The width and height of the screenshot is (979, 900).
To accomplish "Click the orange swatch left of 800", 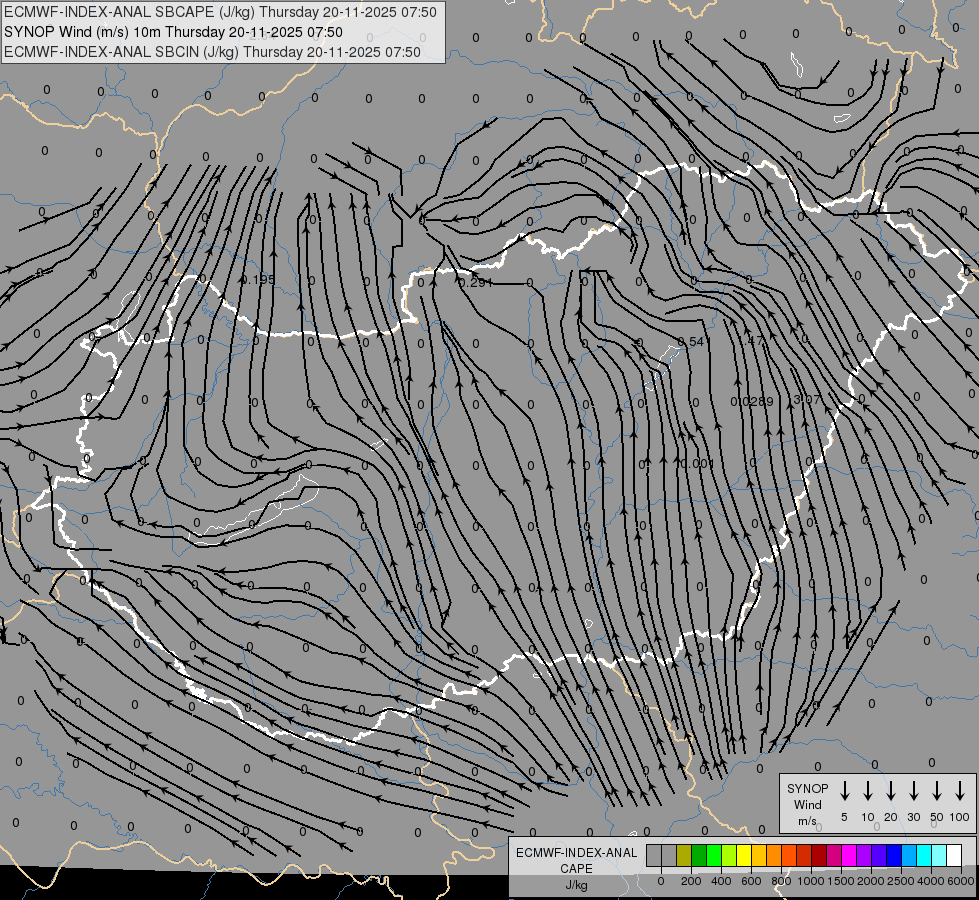I will 774,855.
